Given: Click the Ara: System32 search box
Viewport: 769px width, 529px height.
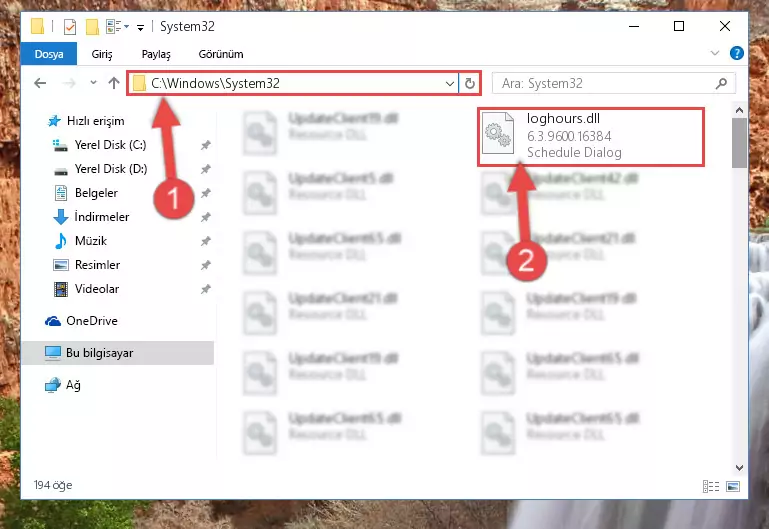Looking at the screenshot, I should pos(614,83).
